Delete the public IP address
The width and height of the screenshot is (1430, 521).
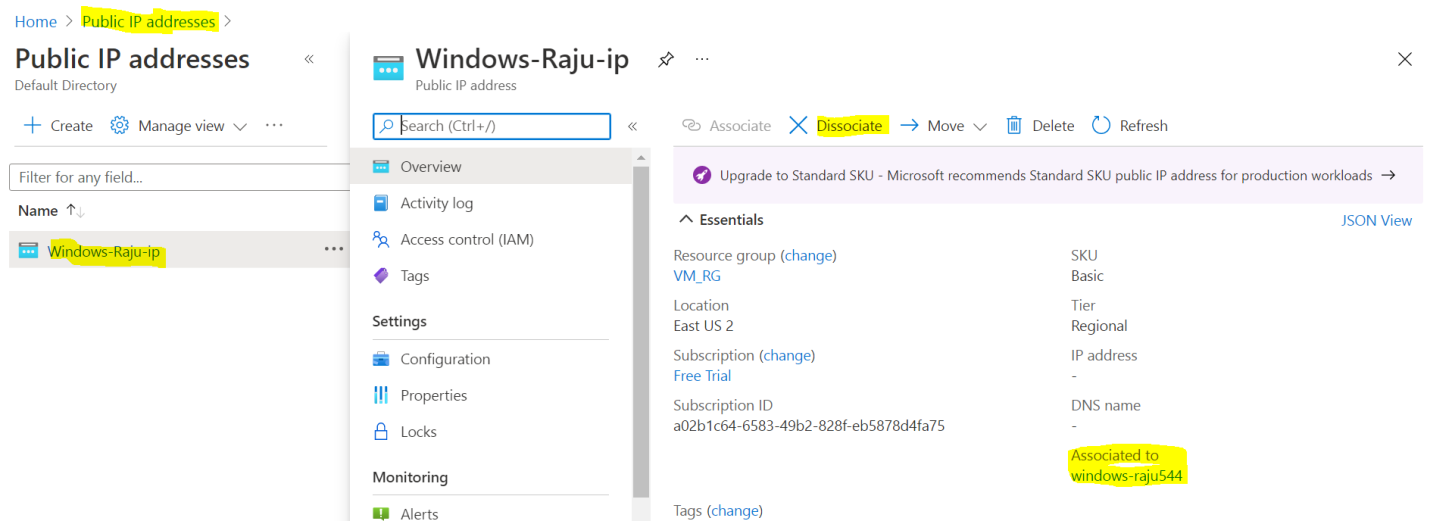[1040, 126]
